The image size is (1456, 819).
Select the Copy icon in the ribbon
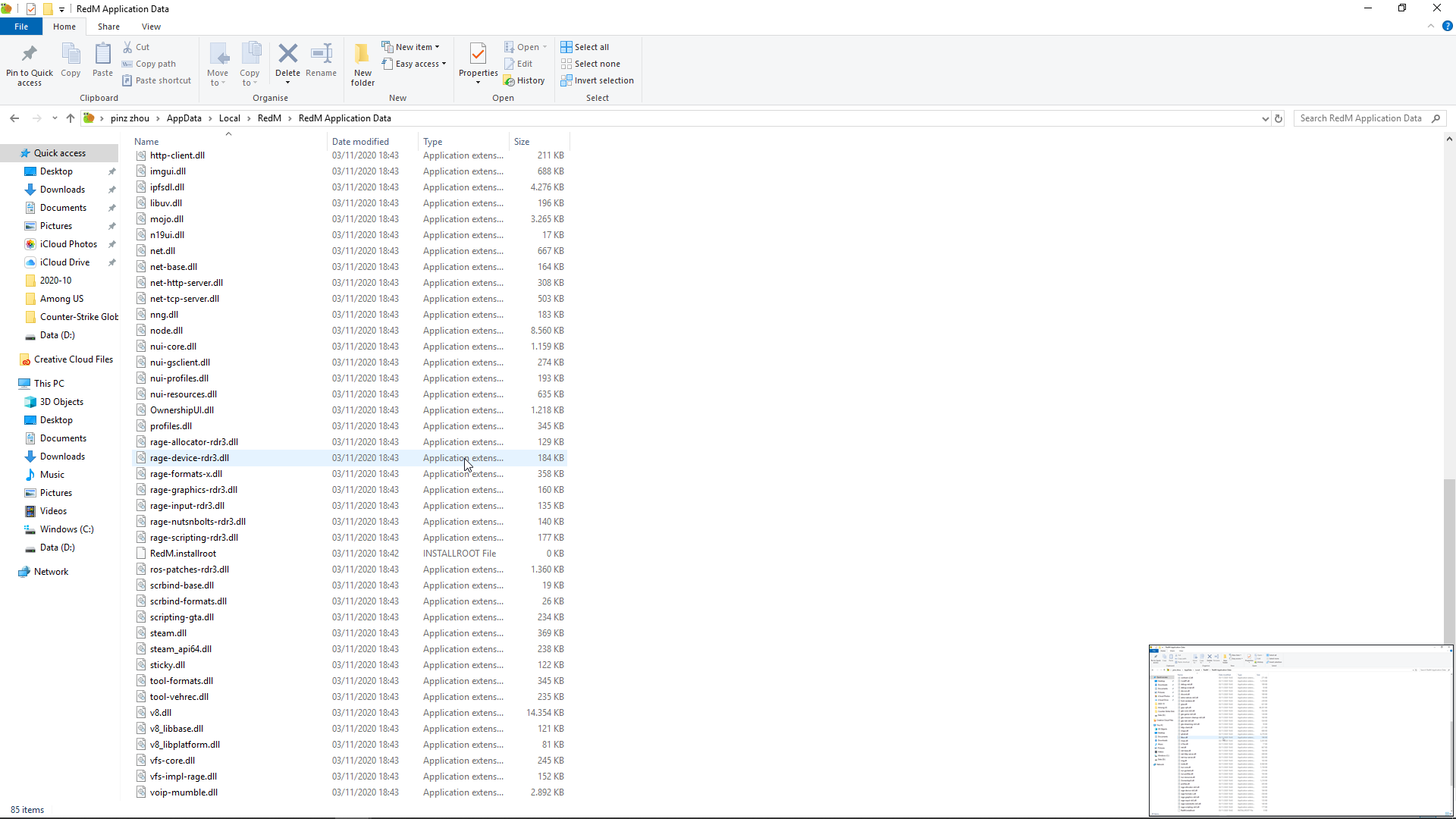71,61
